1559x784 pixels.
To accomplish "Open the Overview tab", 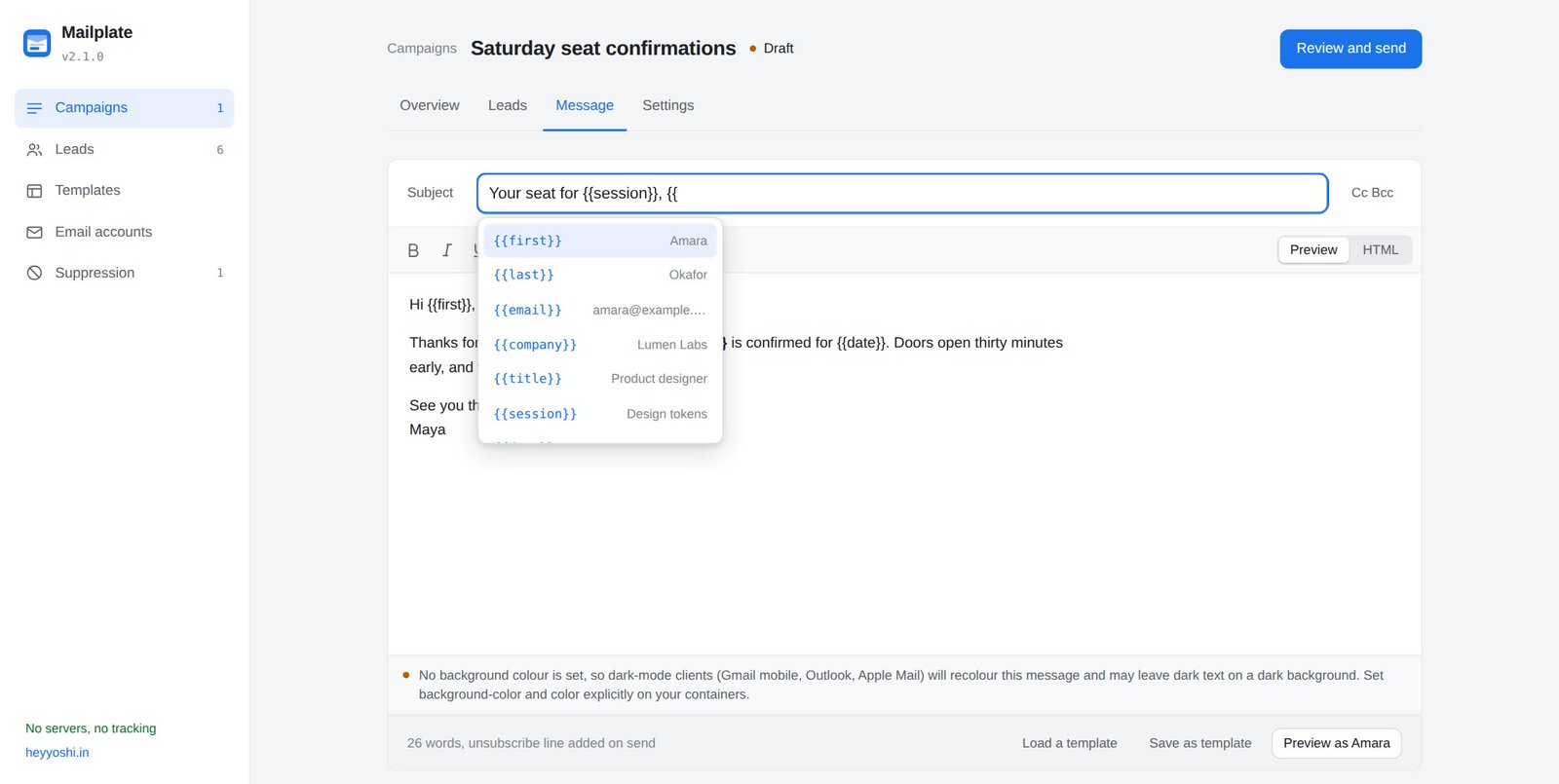I will pos(430,105).
